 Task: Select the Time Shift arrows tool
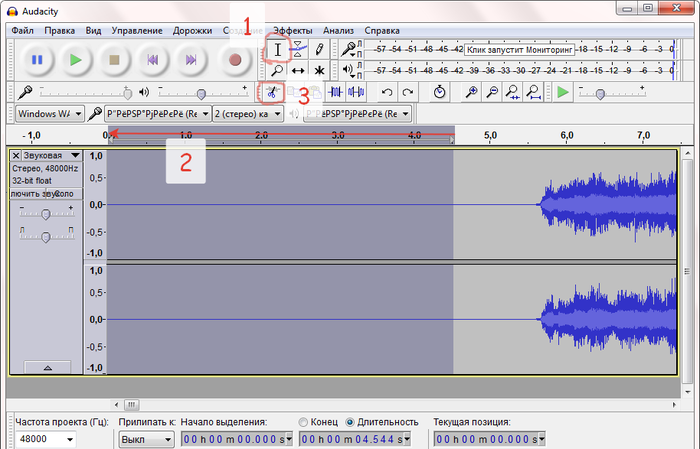[298, 70]
